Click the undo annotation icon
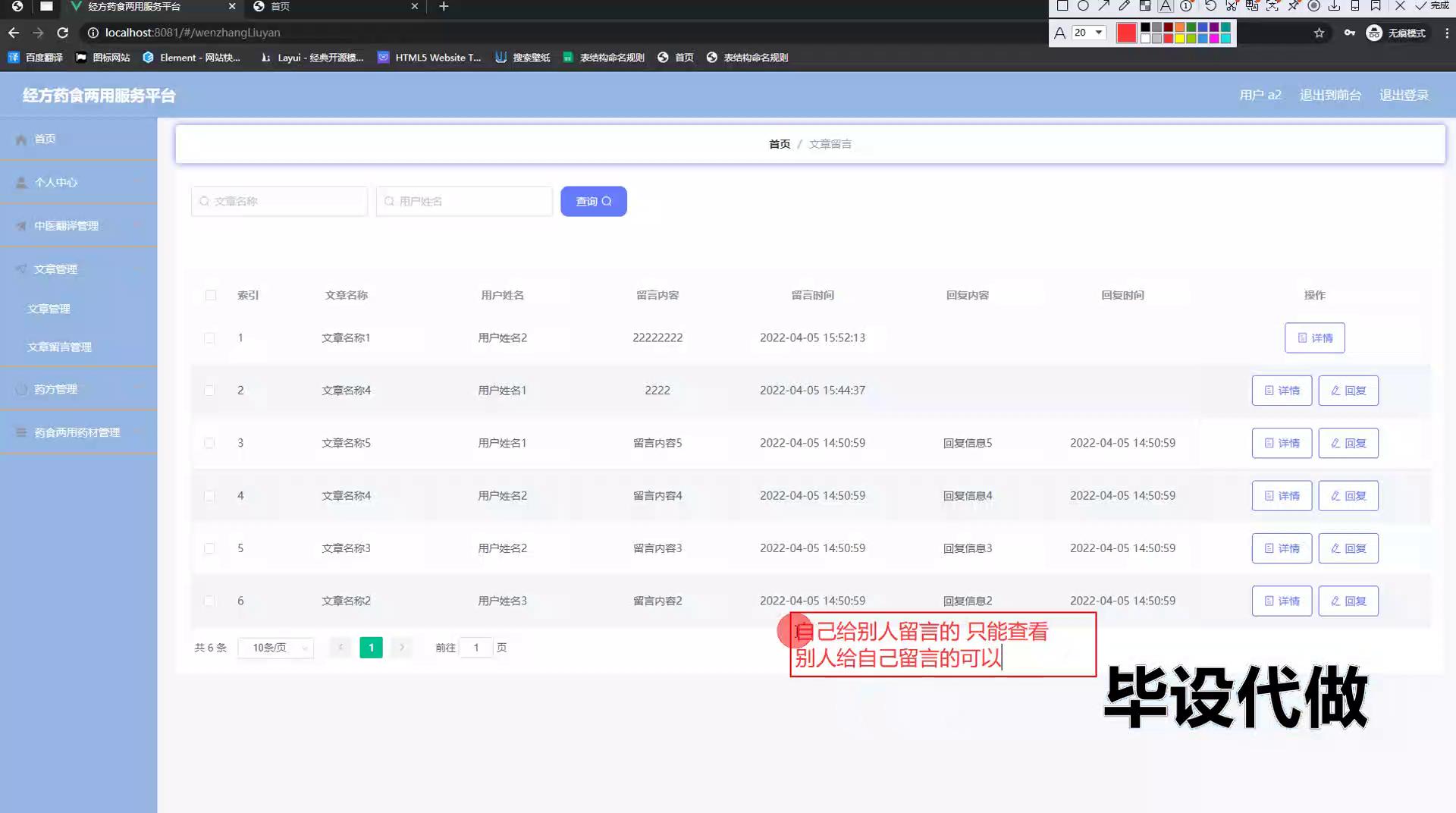 [1210, 6]
